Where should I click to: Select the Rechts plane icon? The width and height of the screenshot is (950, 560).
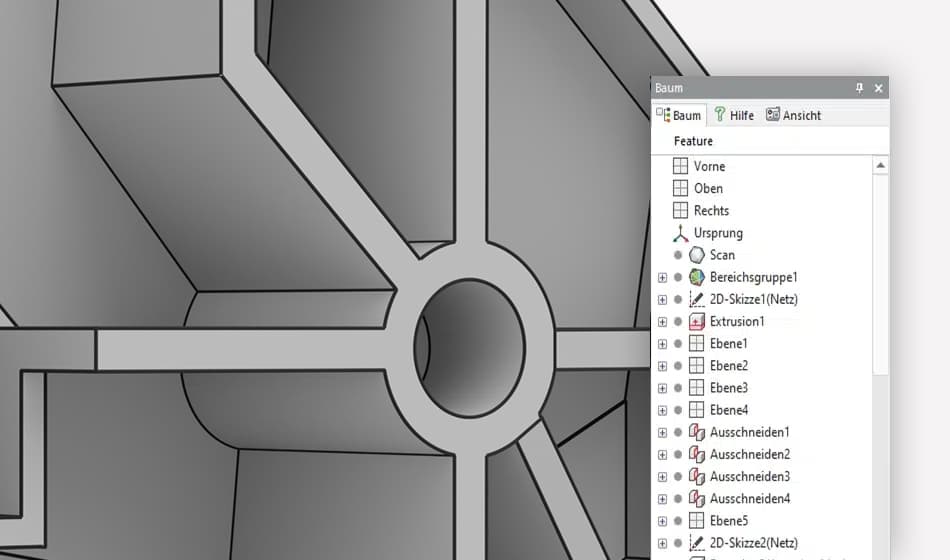[680, 210]
